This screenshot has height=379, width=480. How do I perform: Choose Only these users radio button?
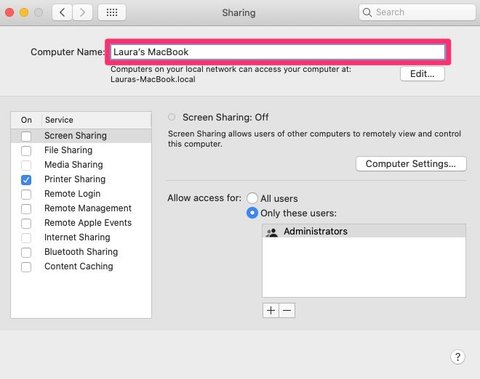[252, 213]
